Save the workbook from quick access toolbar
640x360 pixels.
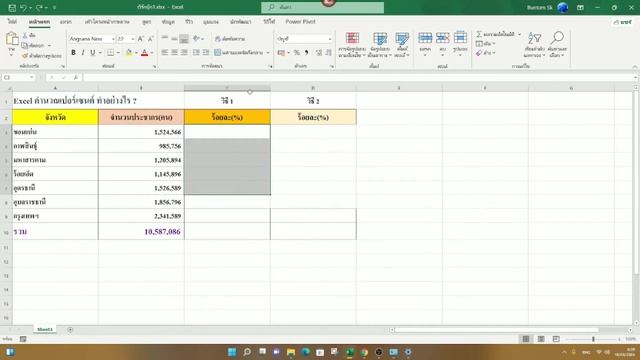pos(12,7)
